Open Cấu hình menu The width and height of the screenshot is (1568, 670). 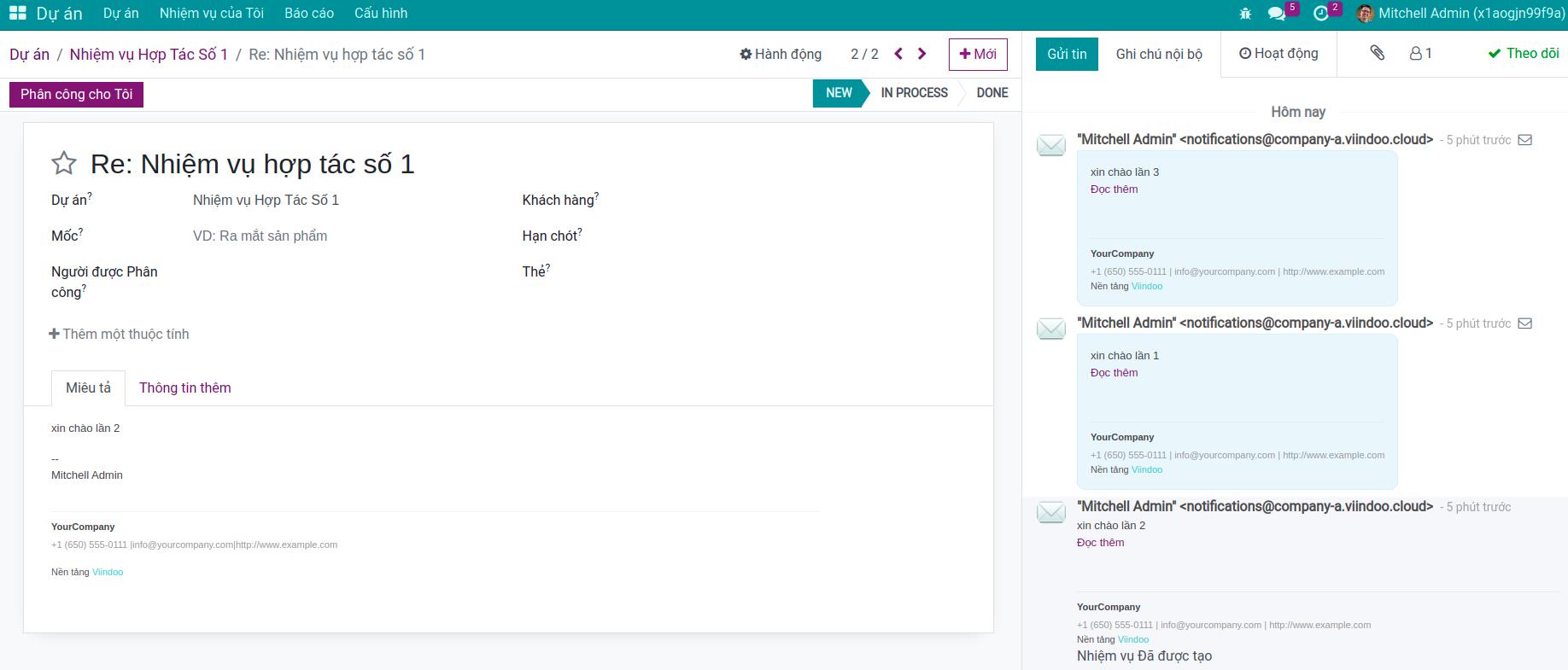pos(381,14)
